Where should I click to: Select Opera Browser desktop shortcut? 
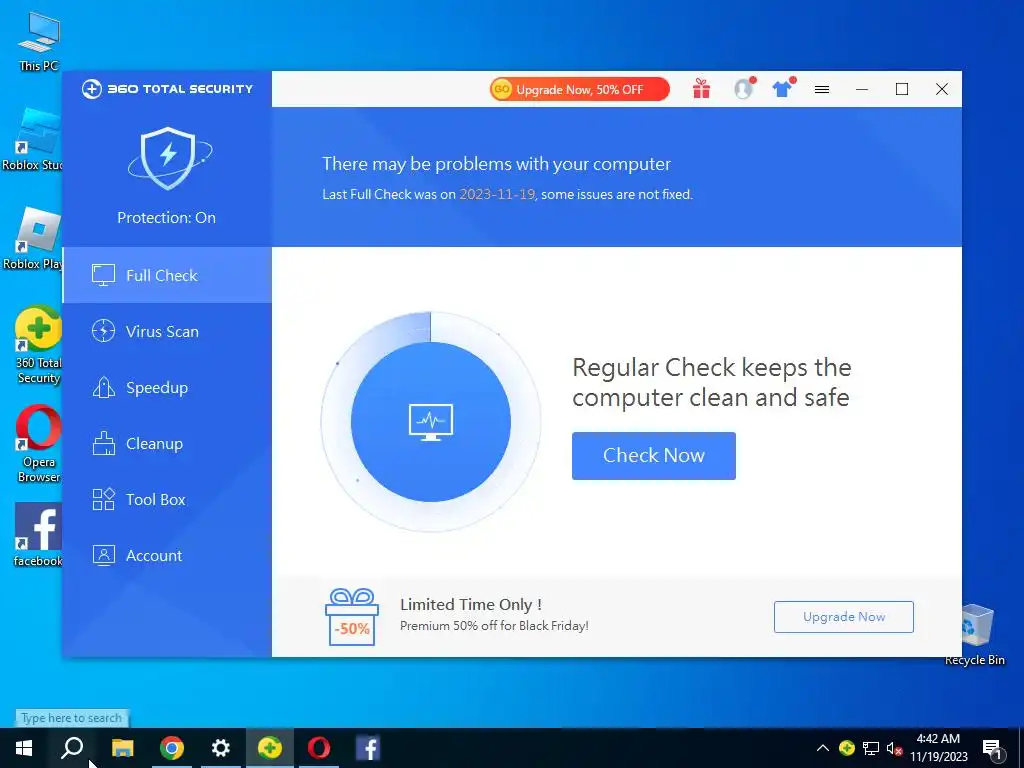tap(39, 444)
